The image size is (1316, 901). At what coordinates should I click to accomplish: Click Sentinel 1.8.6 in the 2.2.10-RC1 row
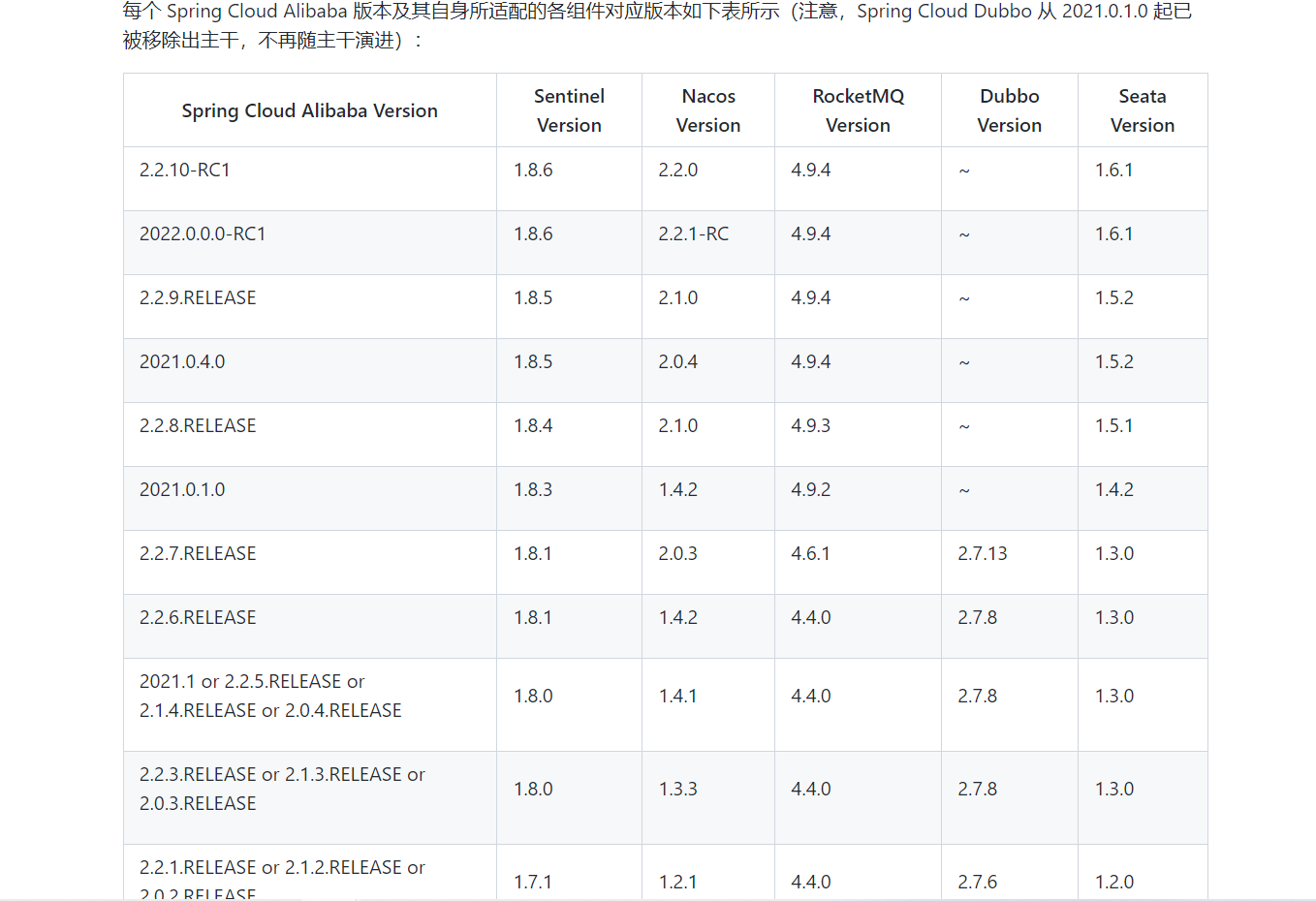click(x=532, y=169)
